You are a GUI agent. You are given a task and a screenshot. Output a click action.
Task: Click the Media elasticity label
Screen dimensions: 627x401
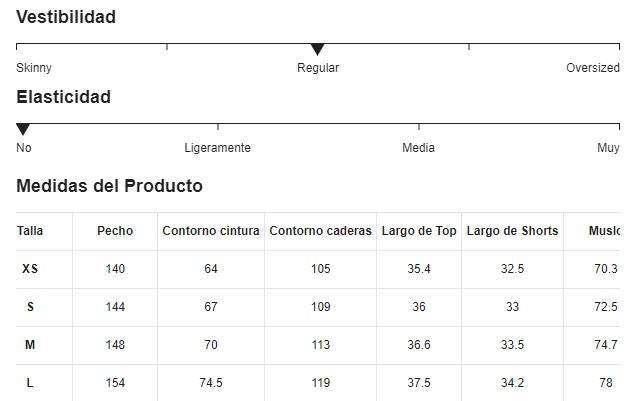(418, 148)
